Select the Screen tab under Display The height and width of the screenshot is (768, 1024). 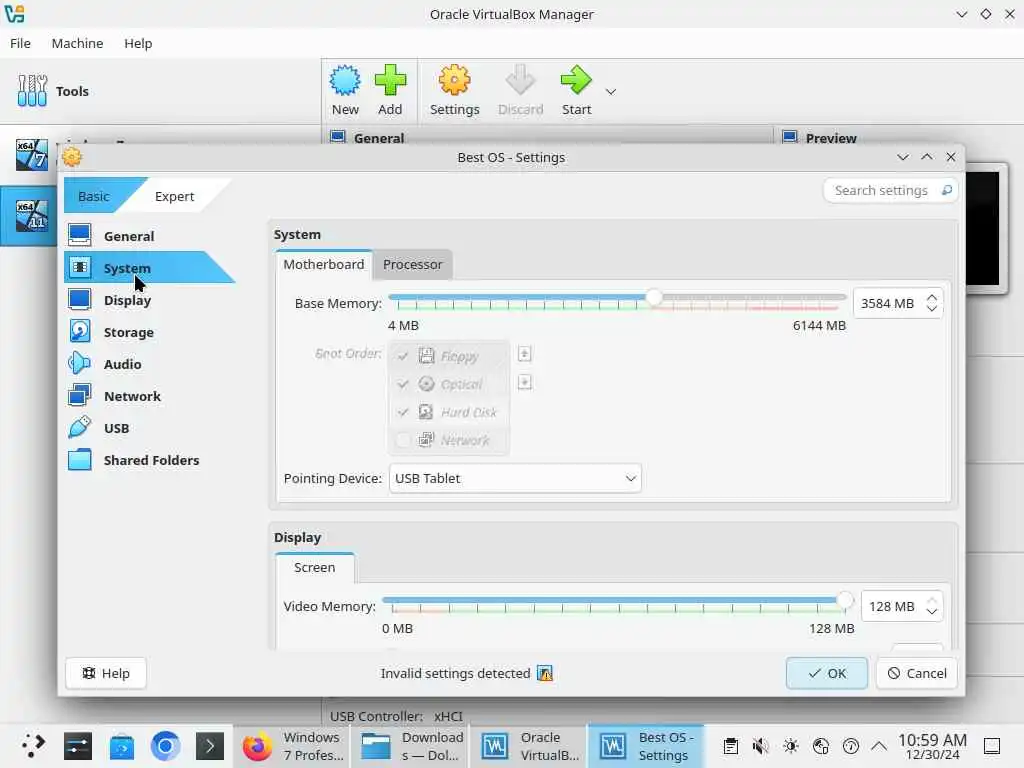pos(315,567)
